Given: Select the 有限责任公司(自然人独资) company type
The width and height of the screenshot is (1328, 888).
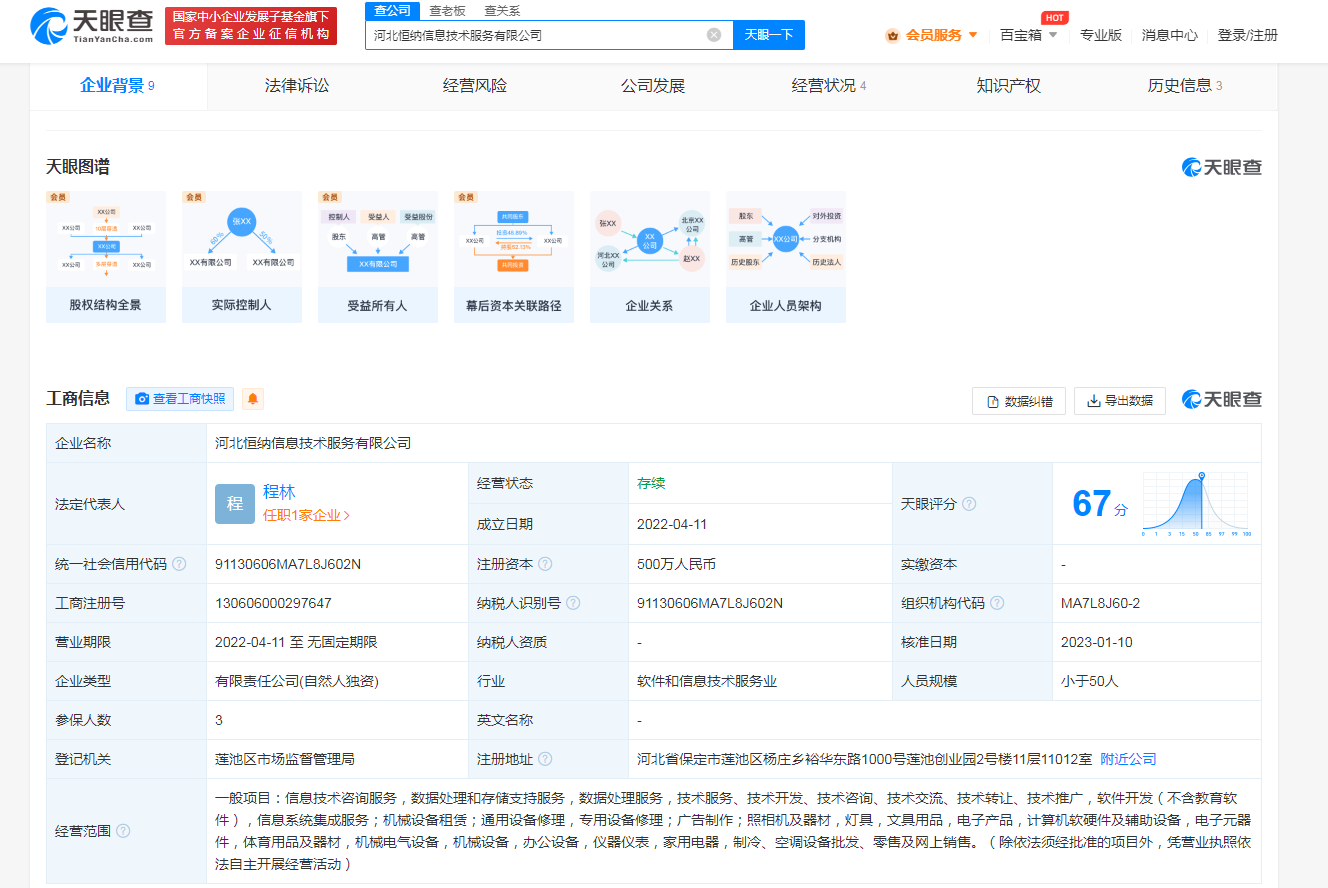Looking at the screenshot, I should (x=297, y=681).
